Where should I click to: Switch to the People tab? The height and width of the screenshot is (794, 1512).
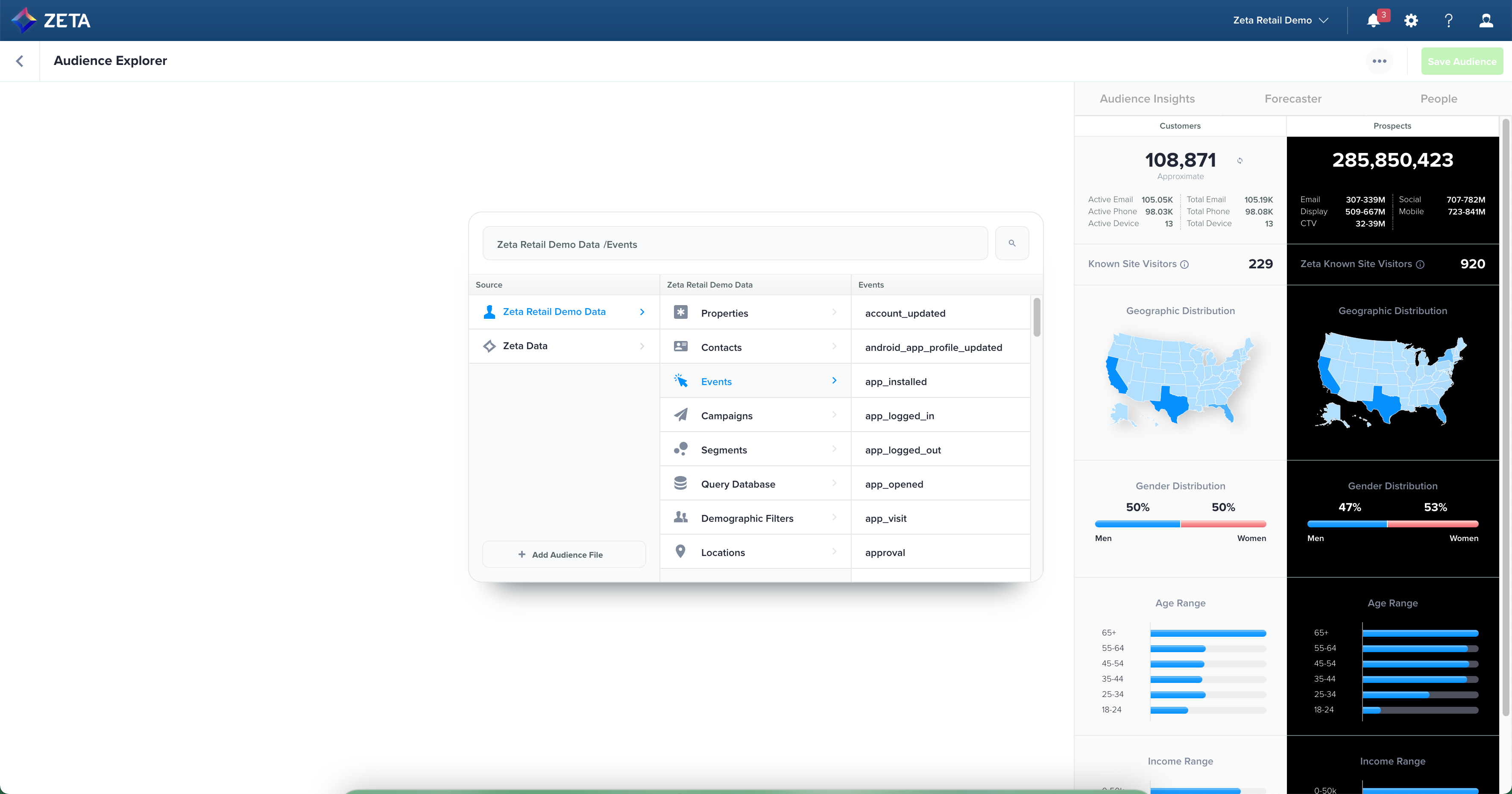pyautogui.click(x=1438, y=99)
